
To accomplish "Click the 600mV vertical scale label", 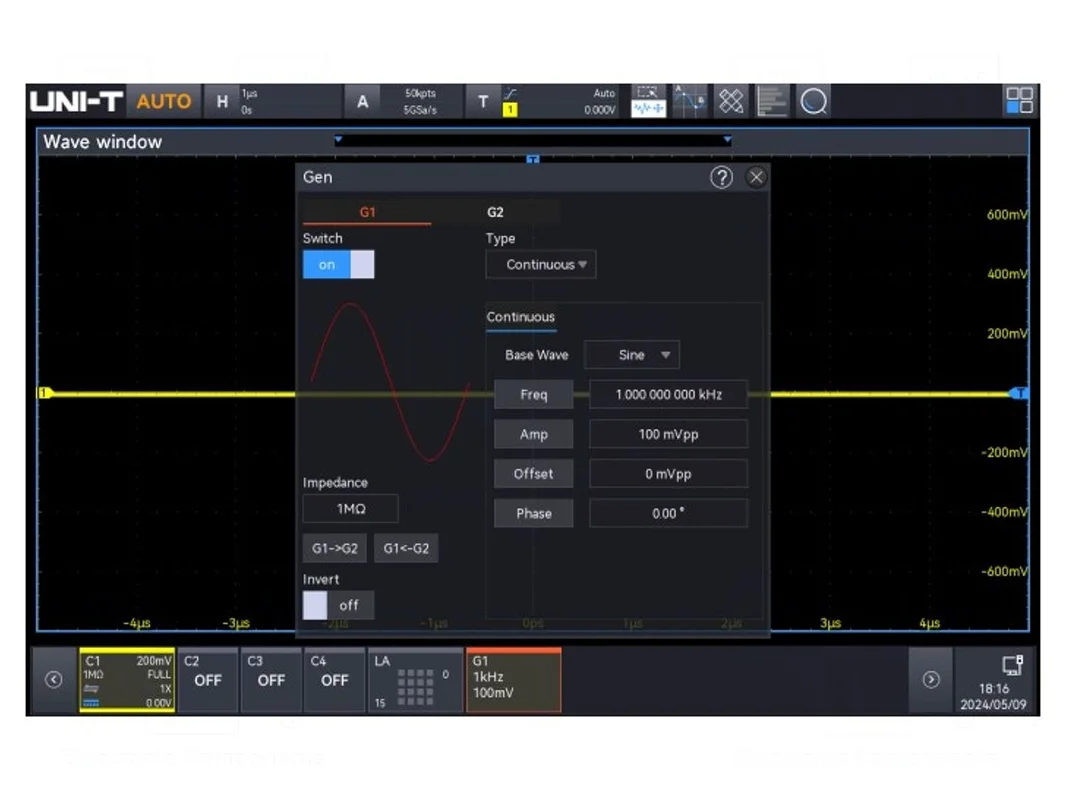I will (x=1007, y=215).
